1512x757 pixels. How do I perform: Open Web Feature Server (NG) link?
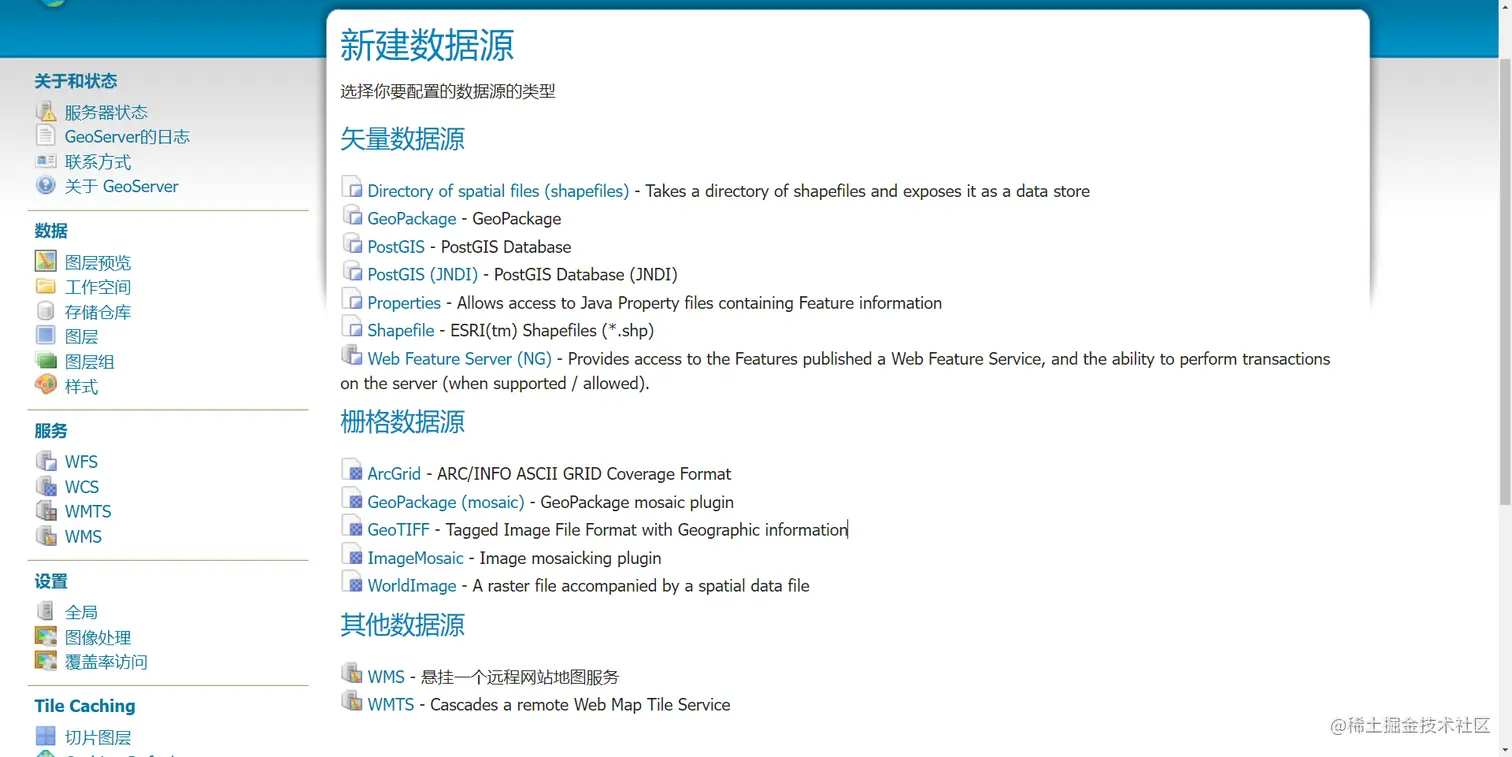(x=459, y=359)
